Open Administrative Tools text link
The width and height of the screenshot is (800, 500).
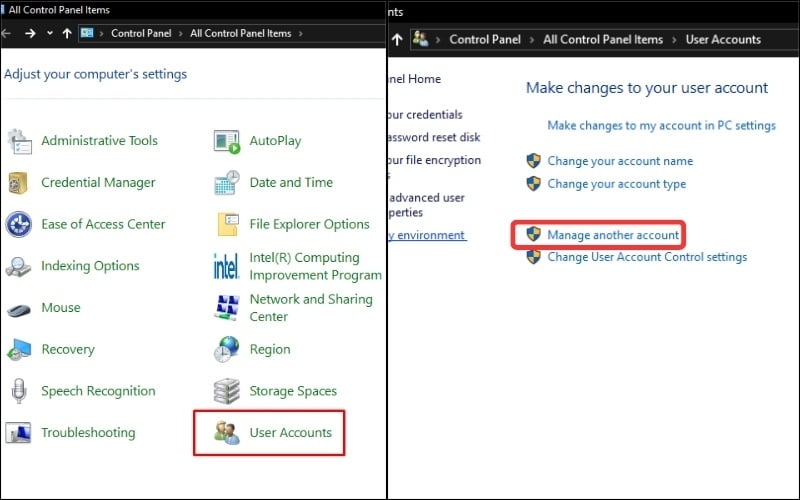coord(99,141)
